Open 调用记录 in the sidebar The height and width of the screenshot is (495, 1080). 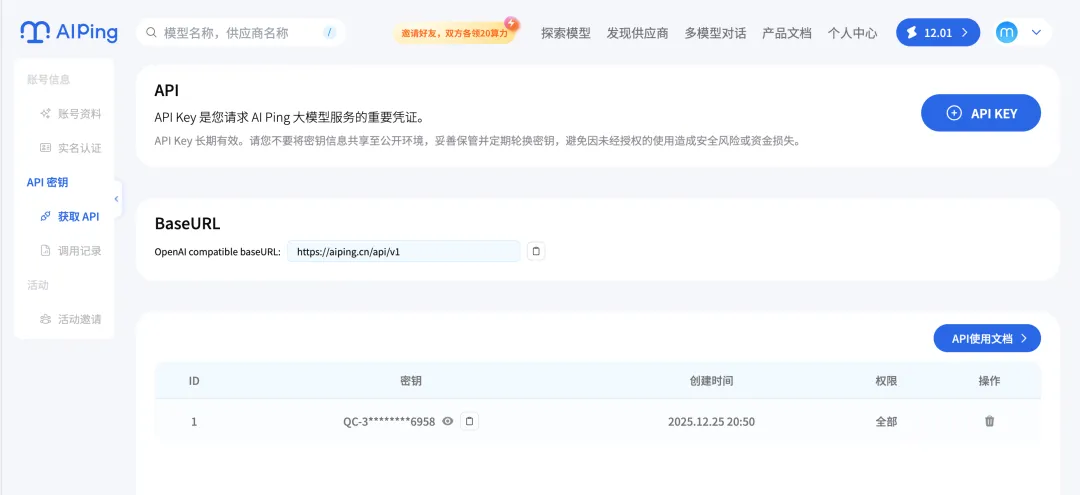tap(71, 251)
